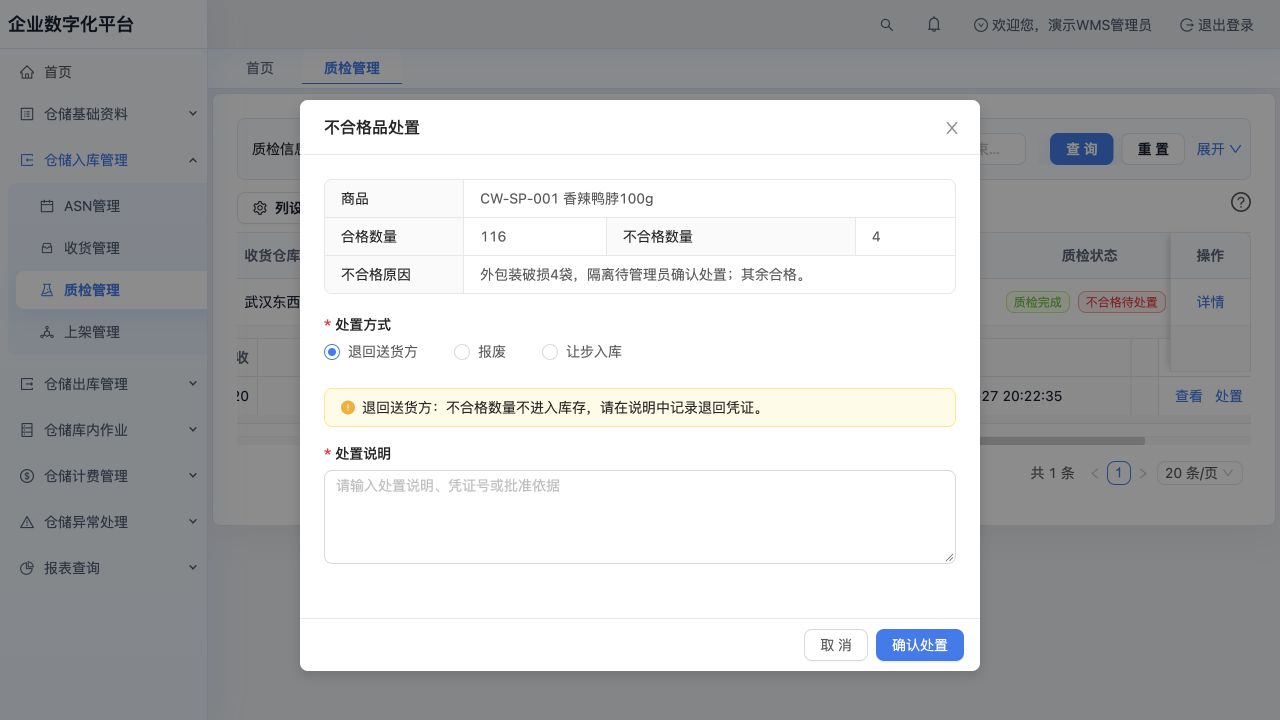
Task: Click the 仓储库内作业 sidebar icon
Action: click(x=27, y=430)
